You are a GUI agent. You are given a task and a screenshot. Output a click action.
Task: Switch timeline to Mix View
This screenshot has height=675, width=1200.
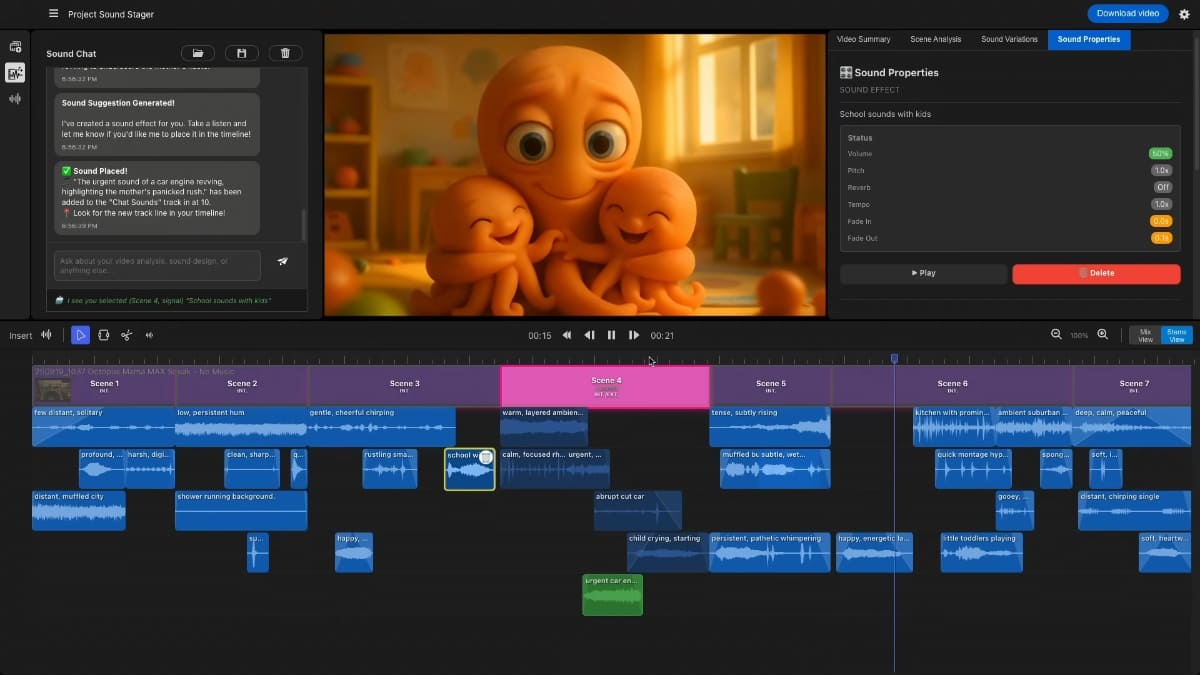(1145, 335)
